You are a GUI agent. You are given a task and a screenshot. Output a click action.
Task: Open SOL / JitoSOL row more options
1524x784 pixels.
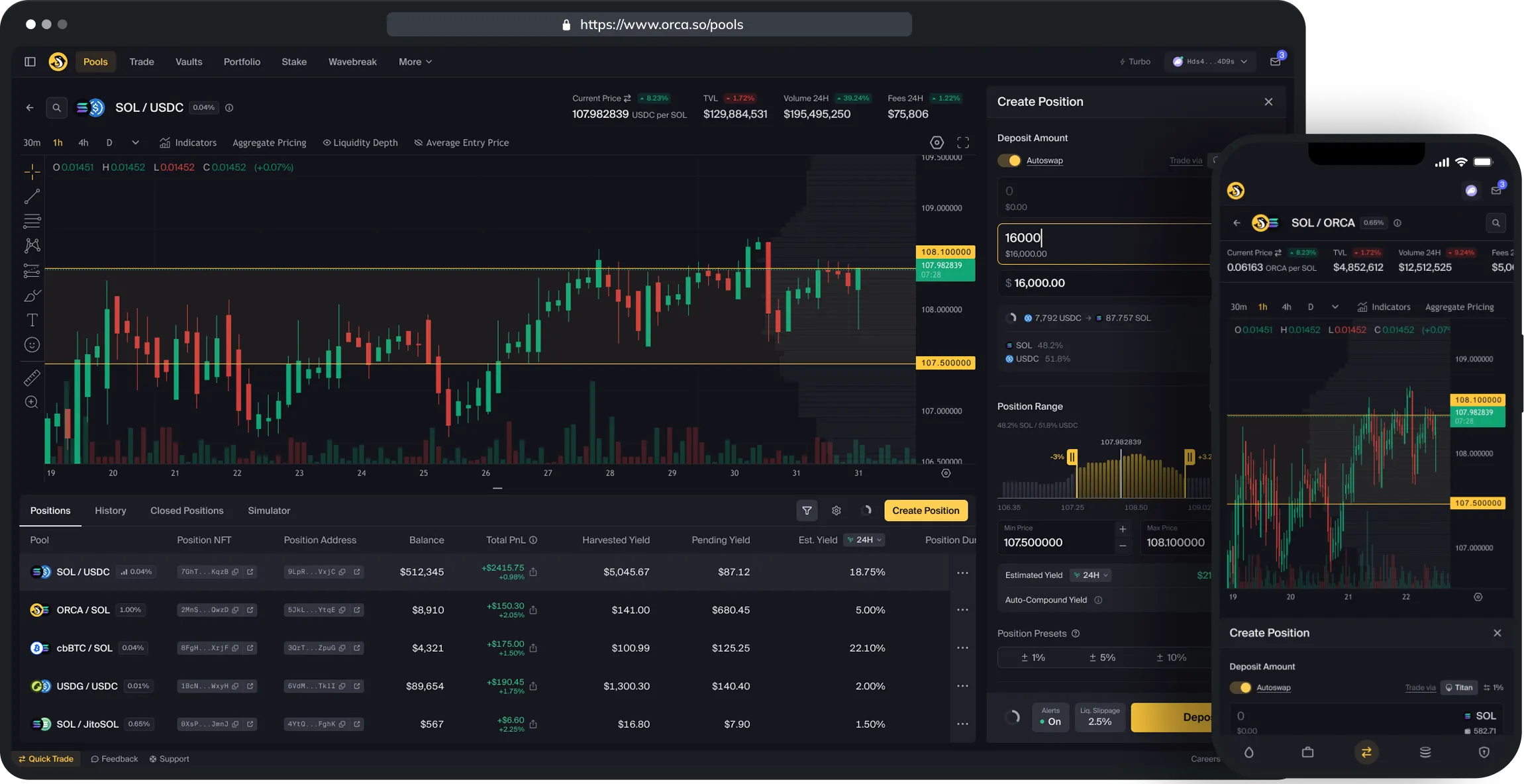pos(962,724)
